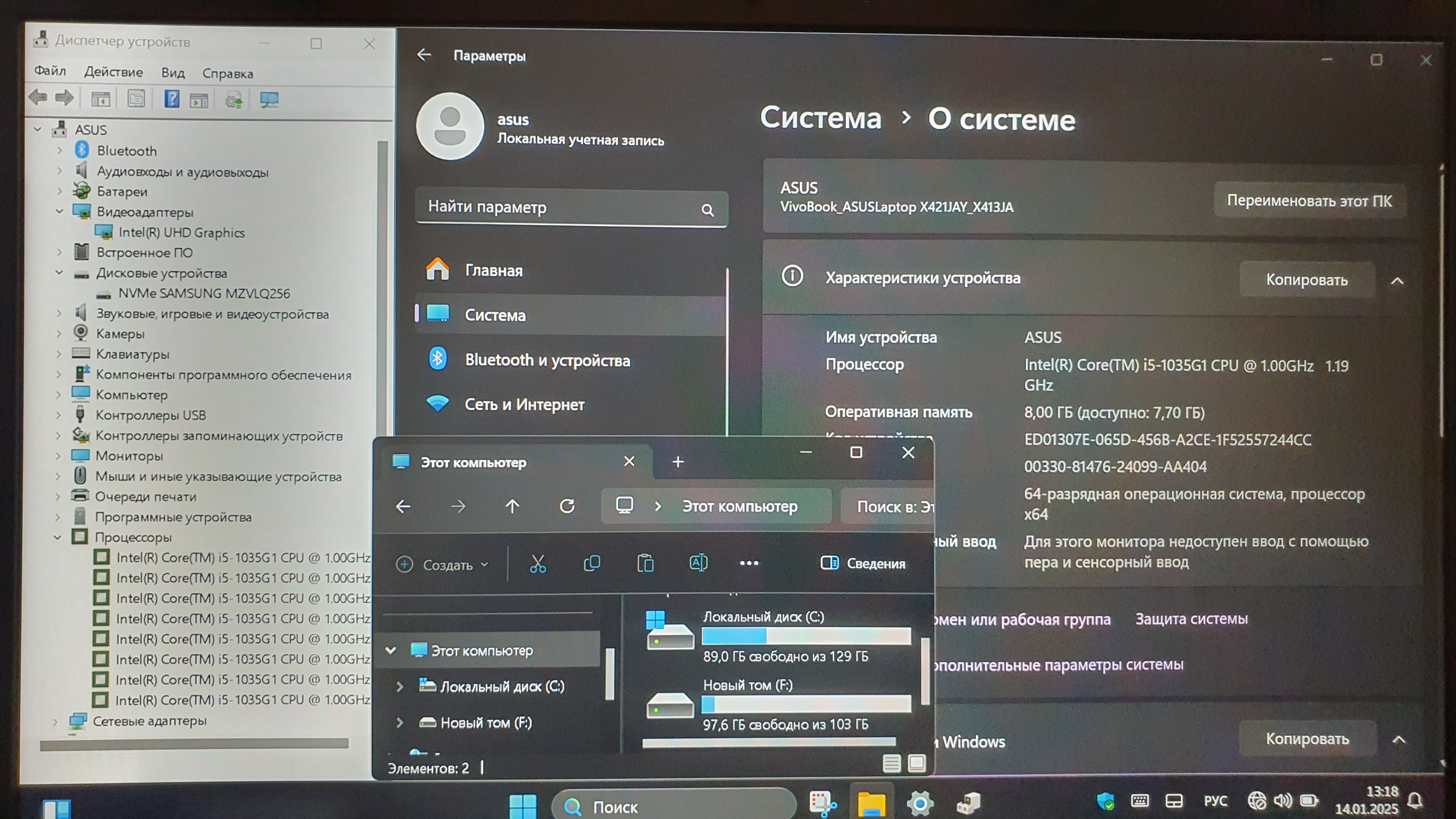Open Settings gear from the taskbar
Image resolution: width=1456 pixels, height=819 pixels.
click(920, 803)
